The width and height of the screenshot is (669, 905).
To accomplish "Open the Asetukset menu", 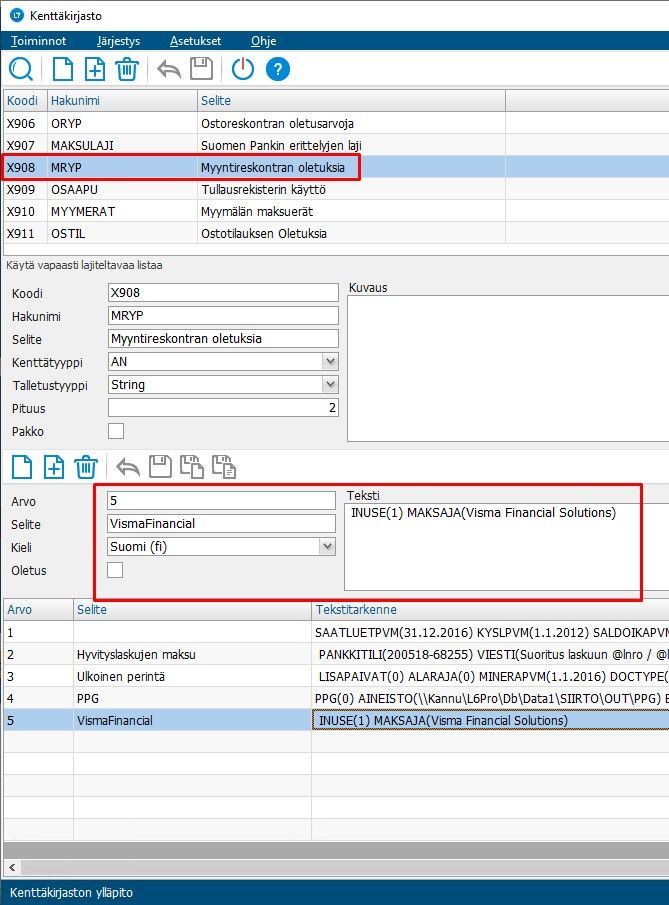I will pyautogui.click(x=195, y=41).
